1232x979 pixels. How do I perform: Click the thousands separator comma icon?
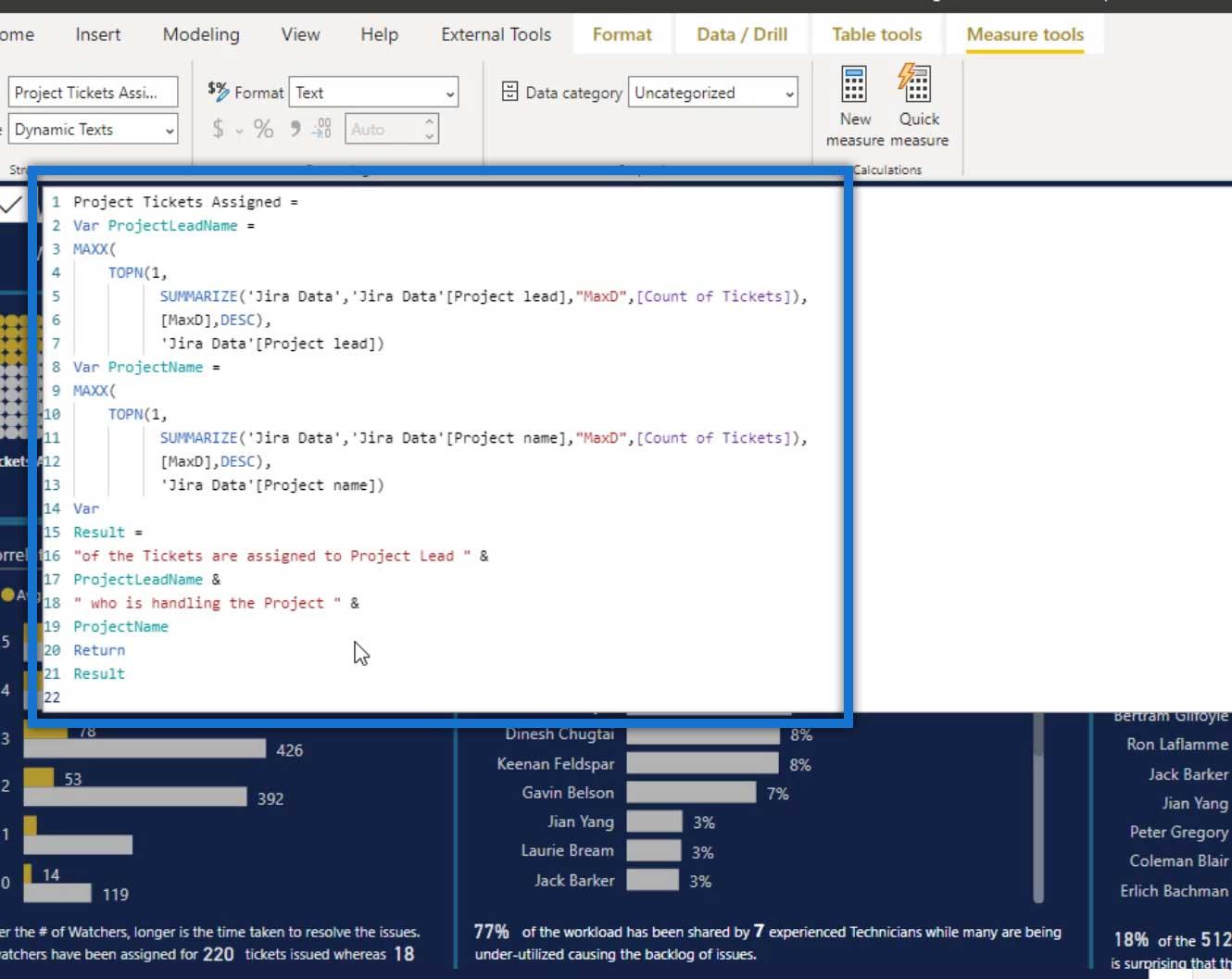295,130
